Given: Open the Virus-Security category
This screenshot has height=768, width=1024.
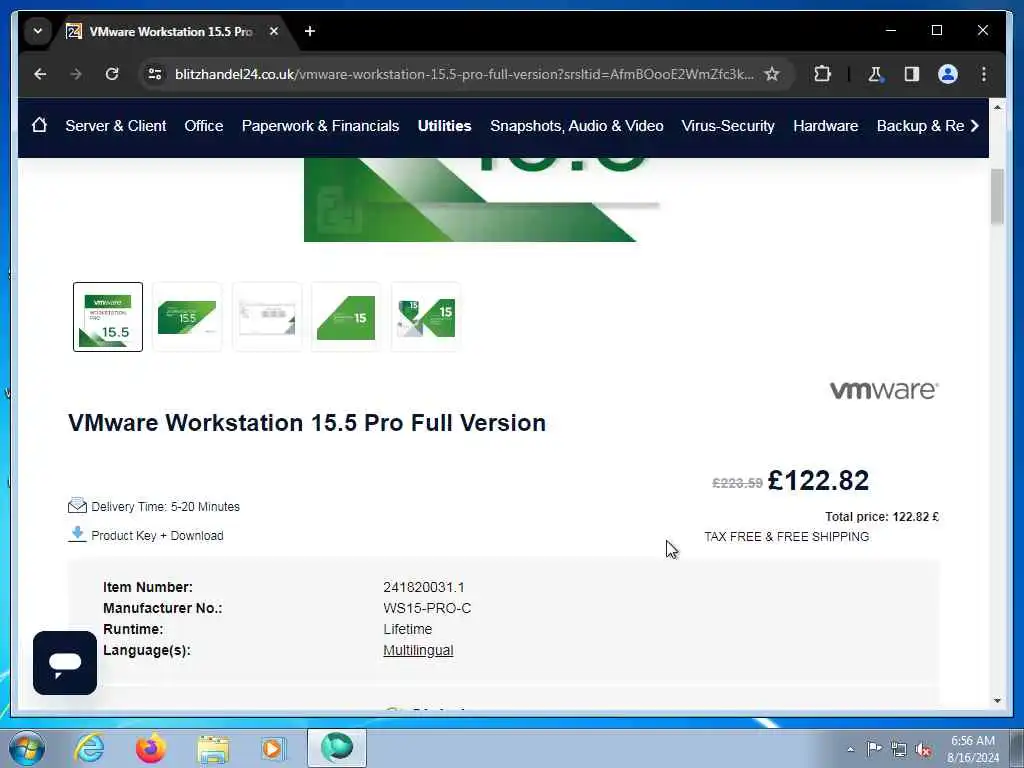Looking at the screenshot, I should pos(728,126).
